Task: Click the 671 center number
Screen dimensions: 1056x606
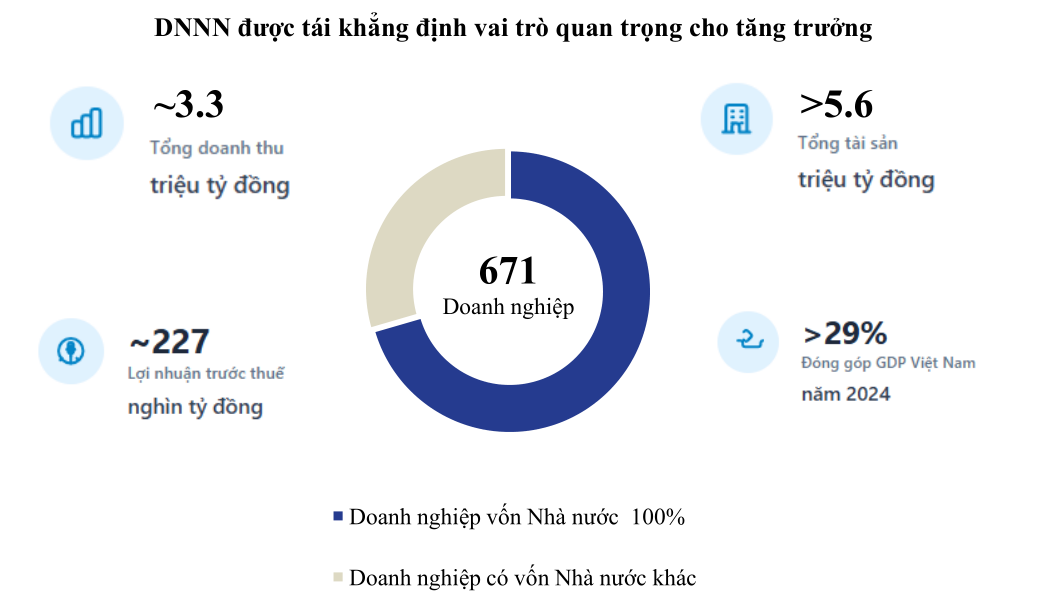Action: tap(508, 271)
